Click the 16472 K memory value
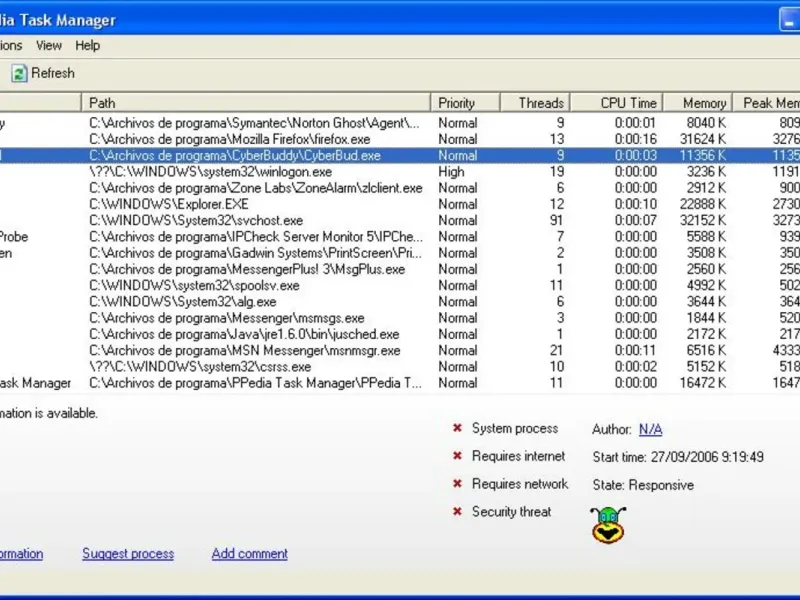Screen dimensions: 800x600 703,383
